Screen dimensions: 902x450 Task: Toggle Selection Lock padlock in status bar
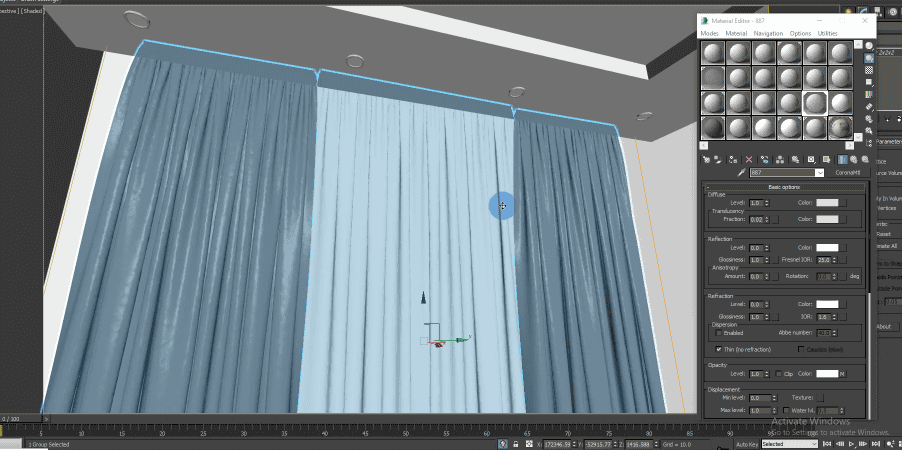coord(515,444)
